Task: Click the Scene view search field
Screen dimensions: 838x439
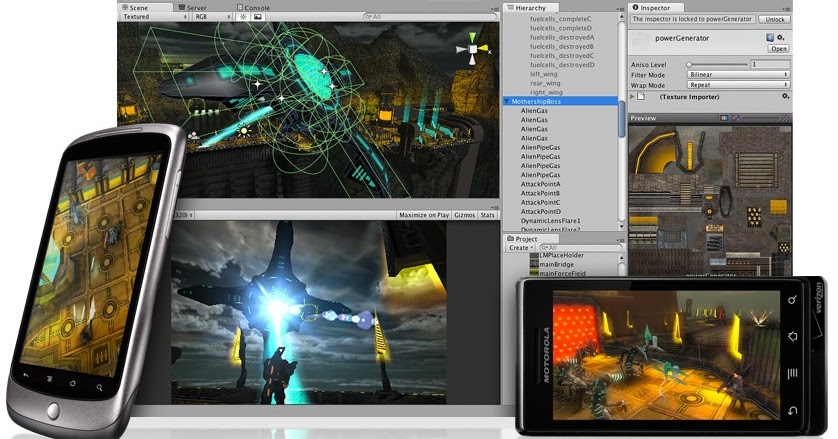Action: [x=430, y=17]
